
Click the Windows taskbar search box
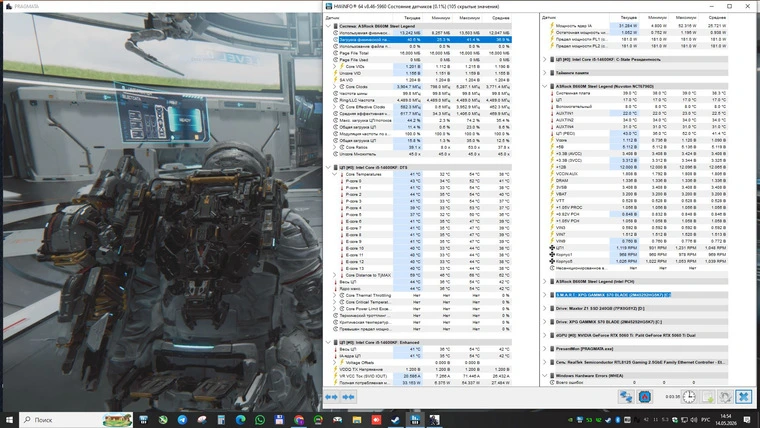[77, 420]
